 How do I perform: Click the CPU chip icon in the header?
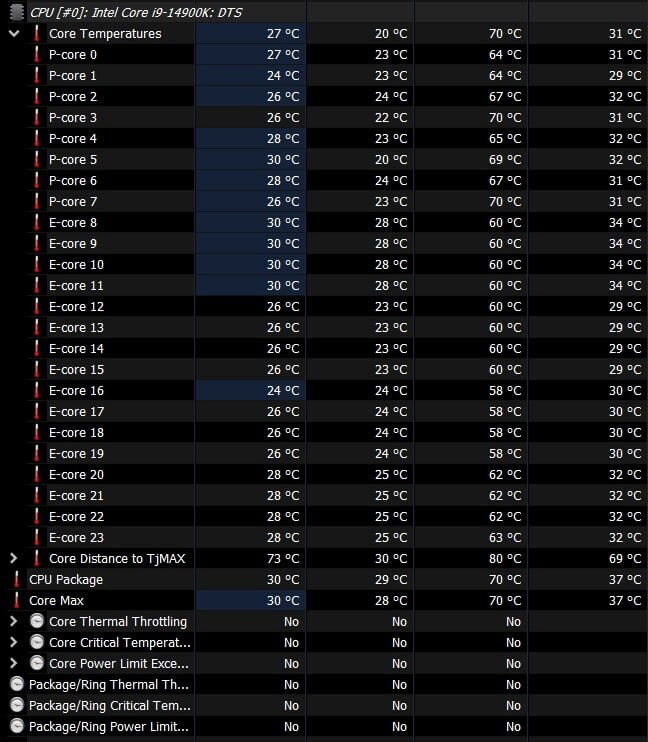coord(17,12)
